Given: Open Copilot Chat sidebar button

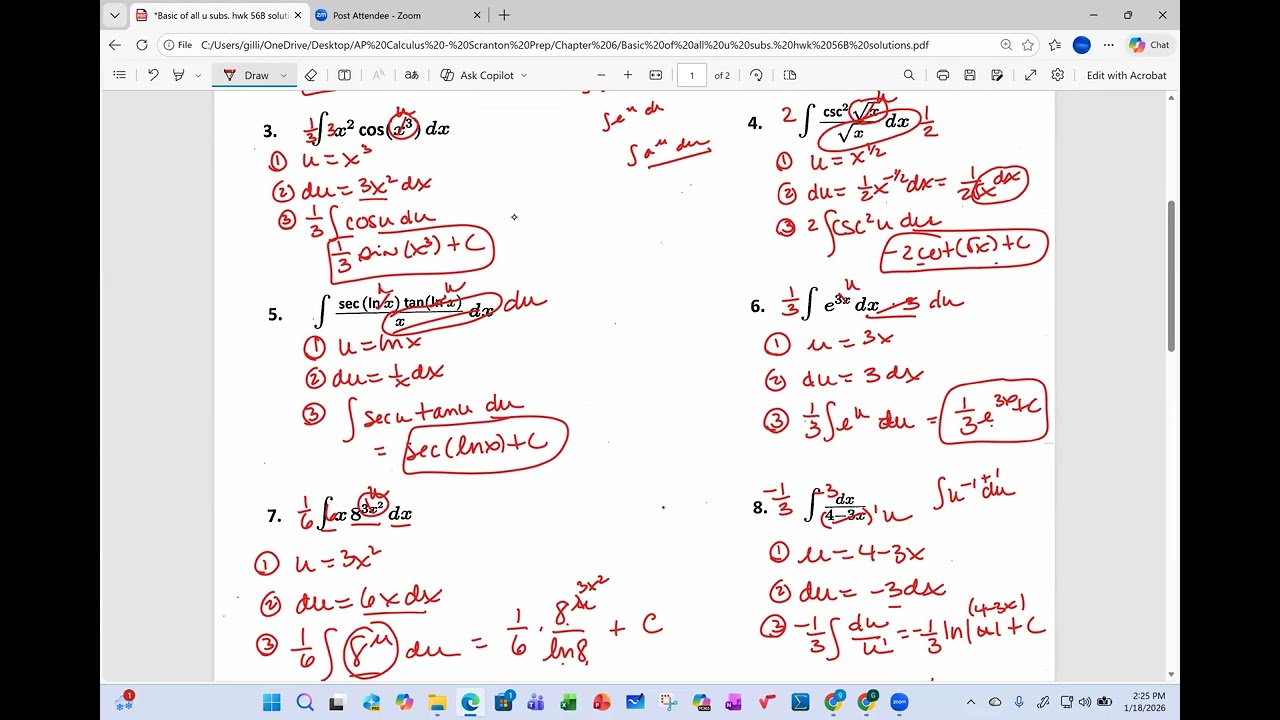Looking at the screenshot, I should tap(1149, 45).
